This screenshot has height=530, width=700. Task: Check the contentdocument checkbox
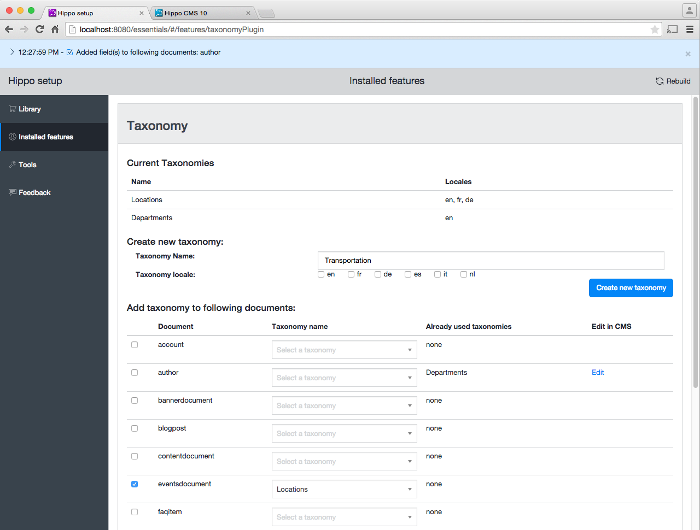[134, 456]
